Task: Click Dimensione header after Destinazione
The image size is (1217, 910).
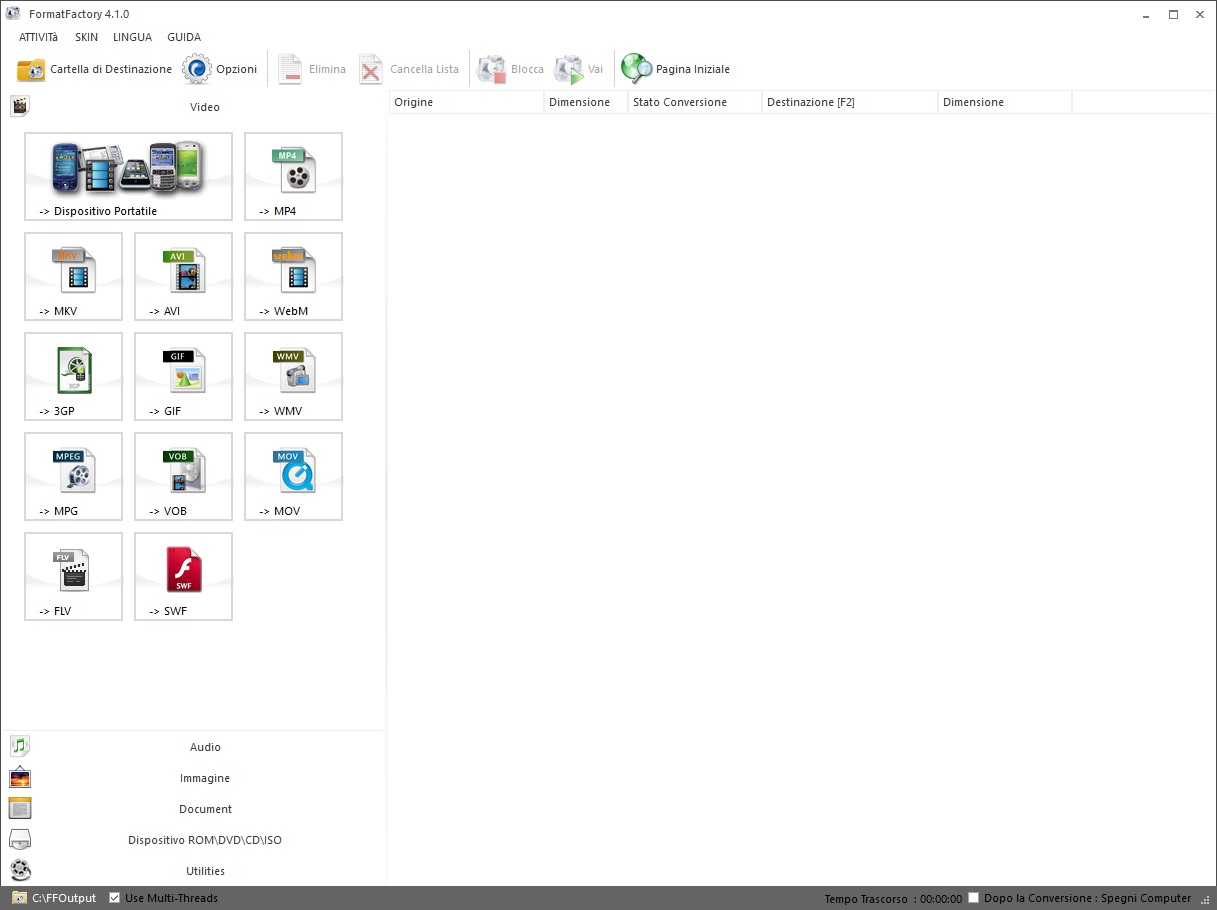Action: [1005, 102]
